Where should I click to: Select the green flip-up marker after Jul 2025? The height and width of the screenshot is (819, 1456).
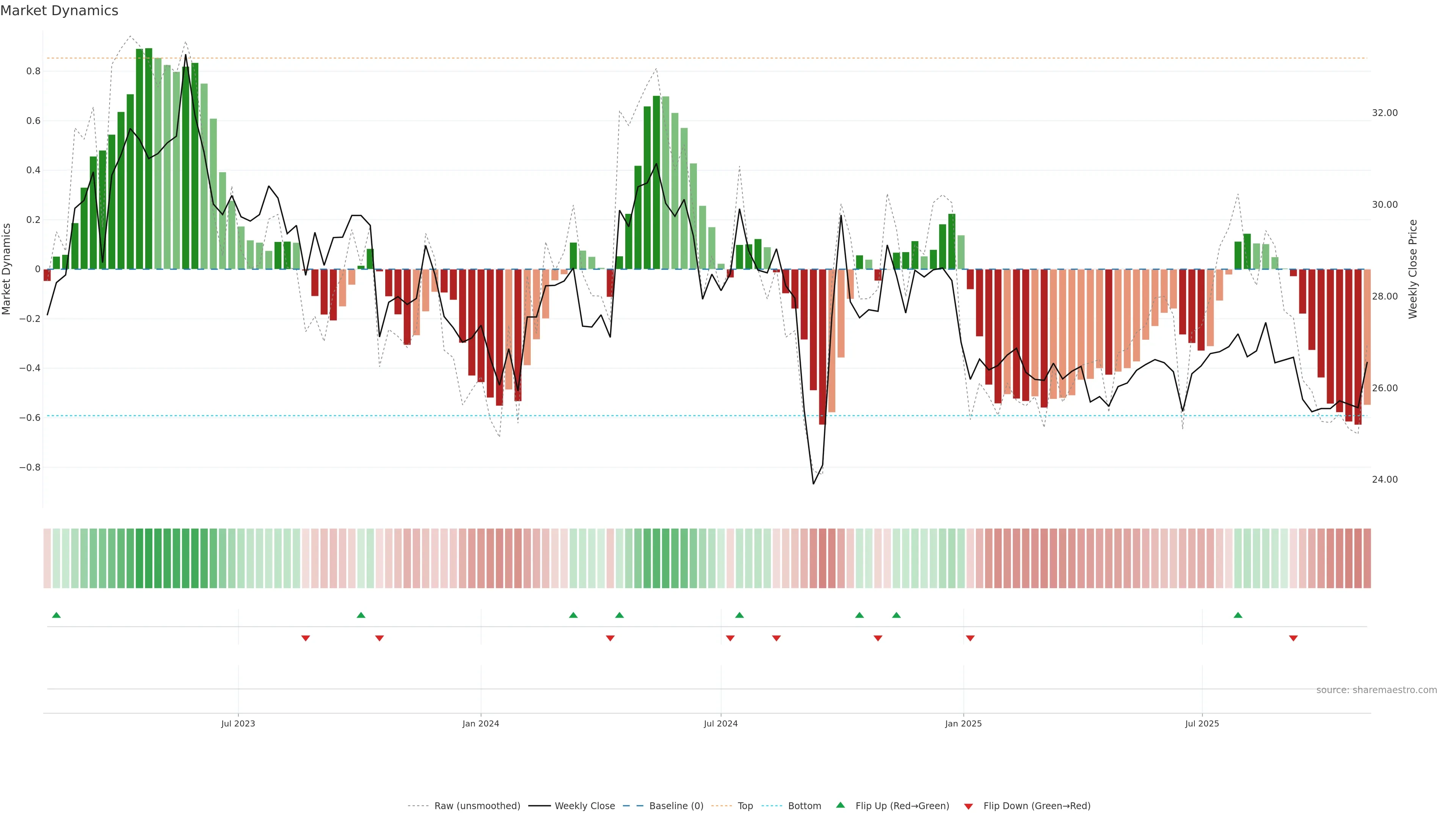[x=1238, y=615]
